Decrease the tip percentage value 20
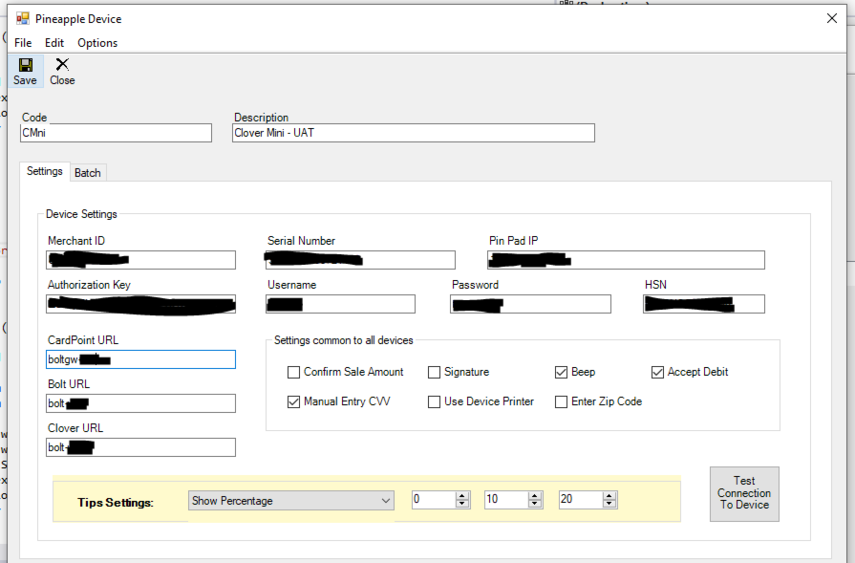The height and width of the screenshot is (563, 855). click(x=610, y=504)
